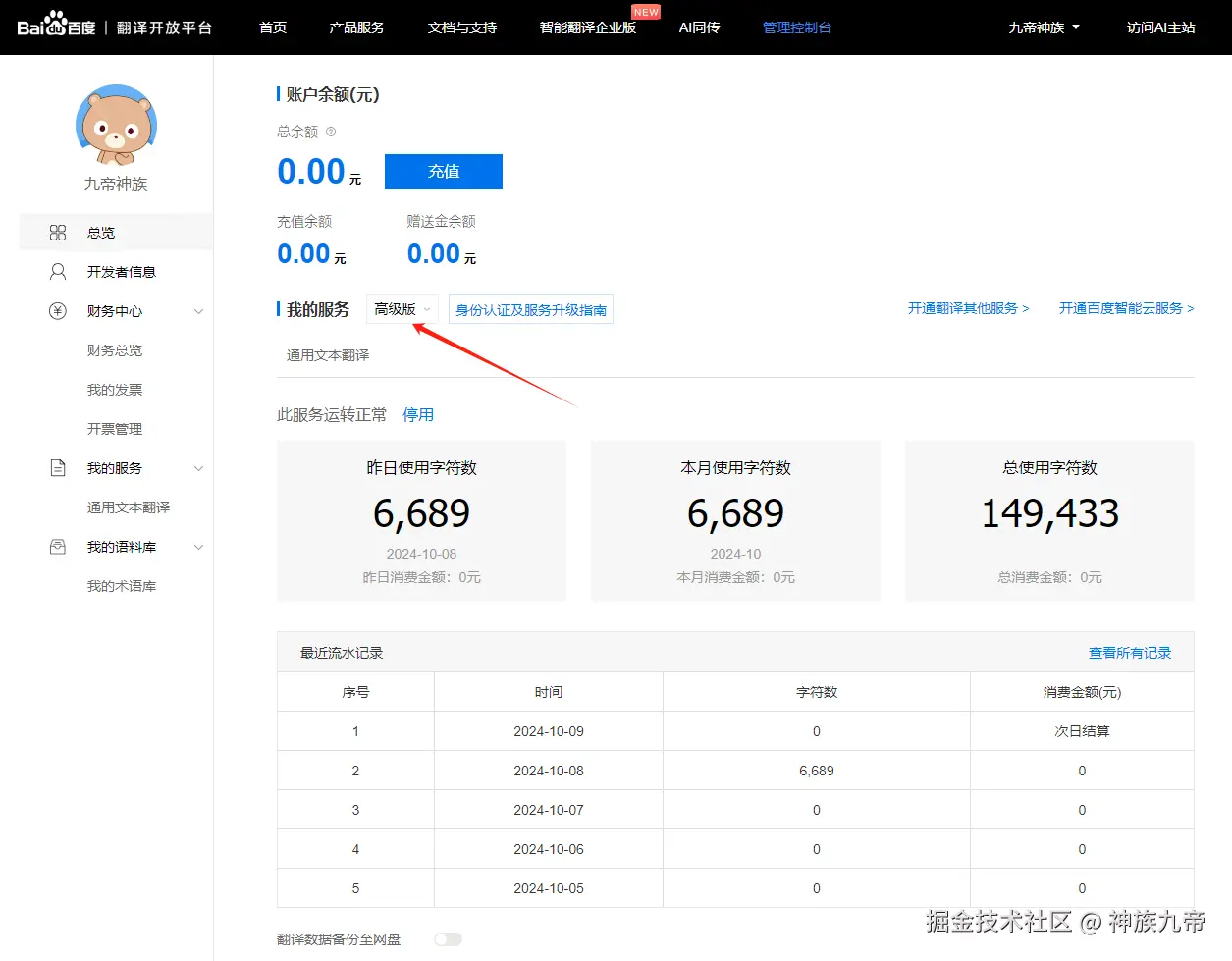Viewport: 1232px width, 961px height.
Task: Open 文档与支持 in top navigation
Action: (462, 27)
